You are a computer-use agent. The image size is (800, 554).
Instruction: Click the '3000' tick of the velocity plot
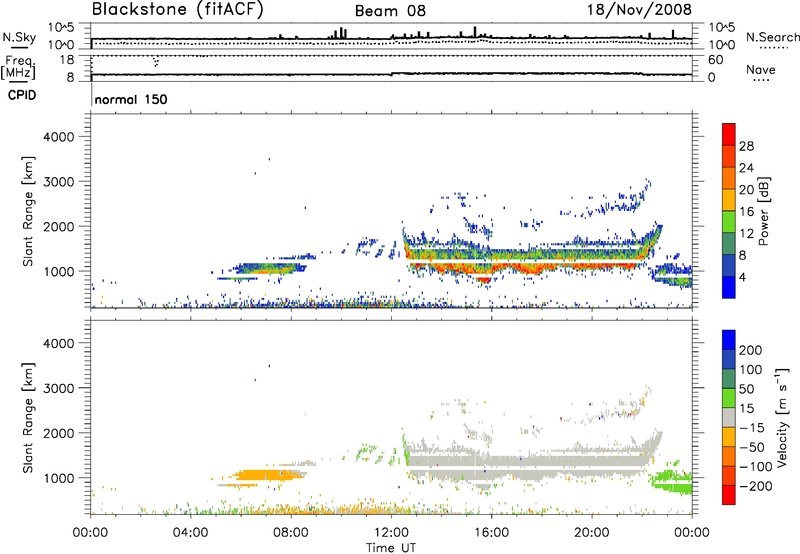[59, 388]
